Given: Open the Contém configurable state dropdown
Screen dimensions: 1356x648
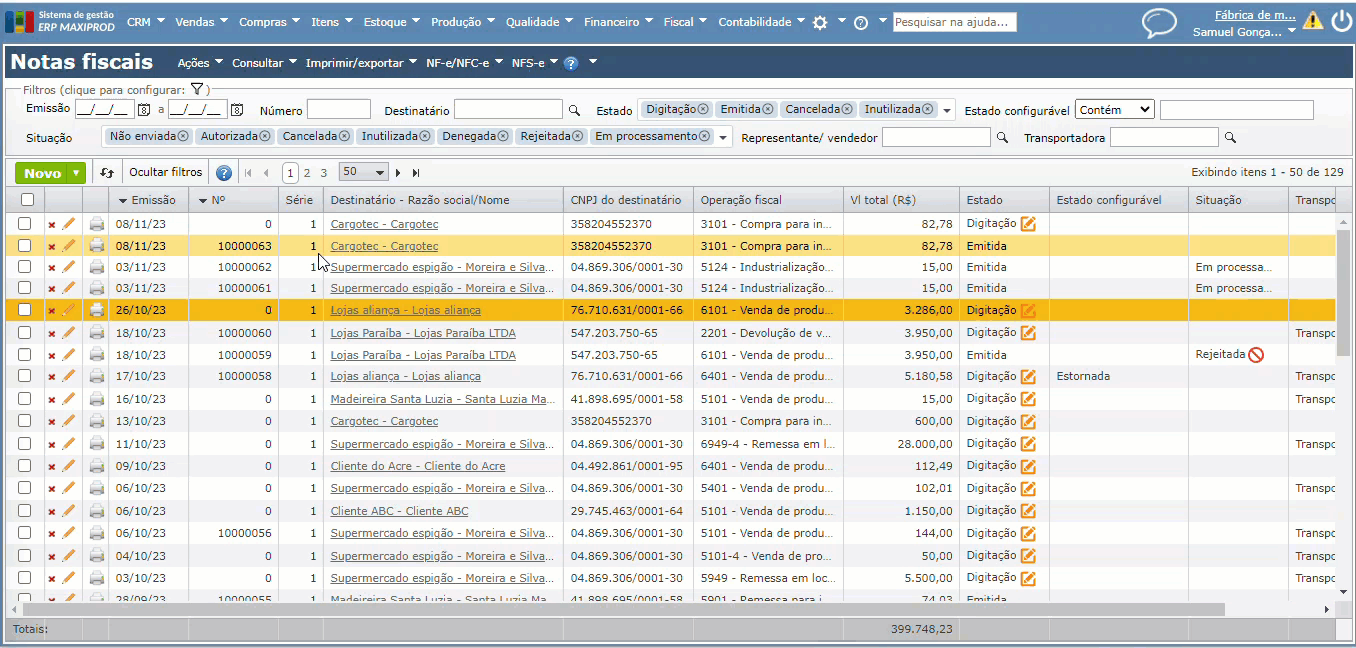Looking at the screenshot, I should 1115,110.
